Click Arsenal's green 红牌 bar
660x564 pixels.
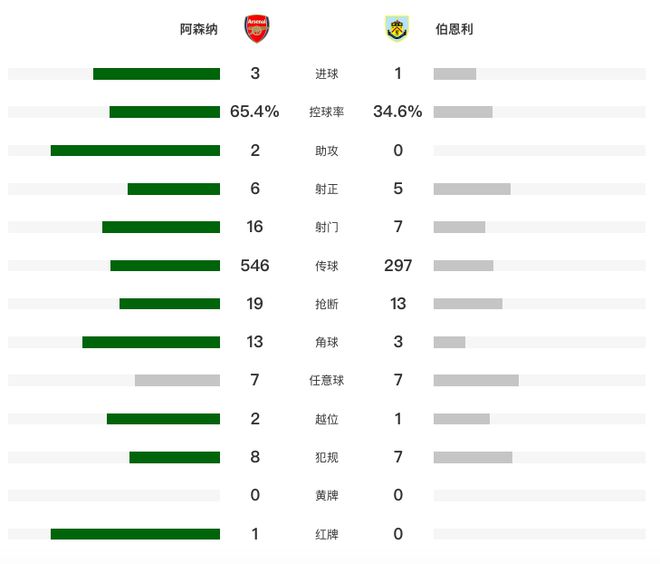(x=135, y=534)
